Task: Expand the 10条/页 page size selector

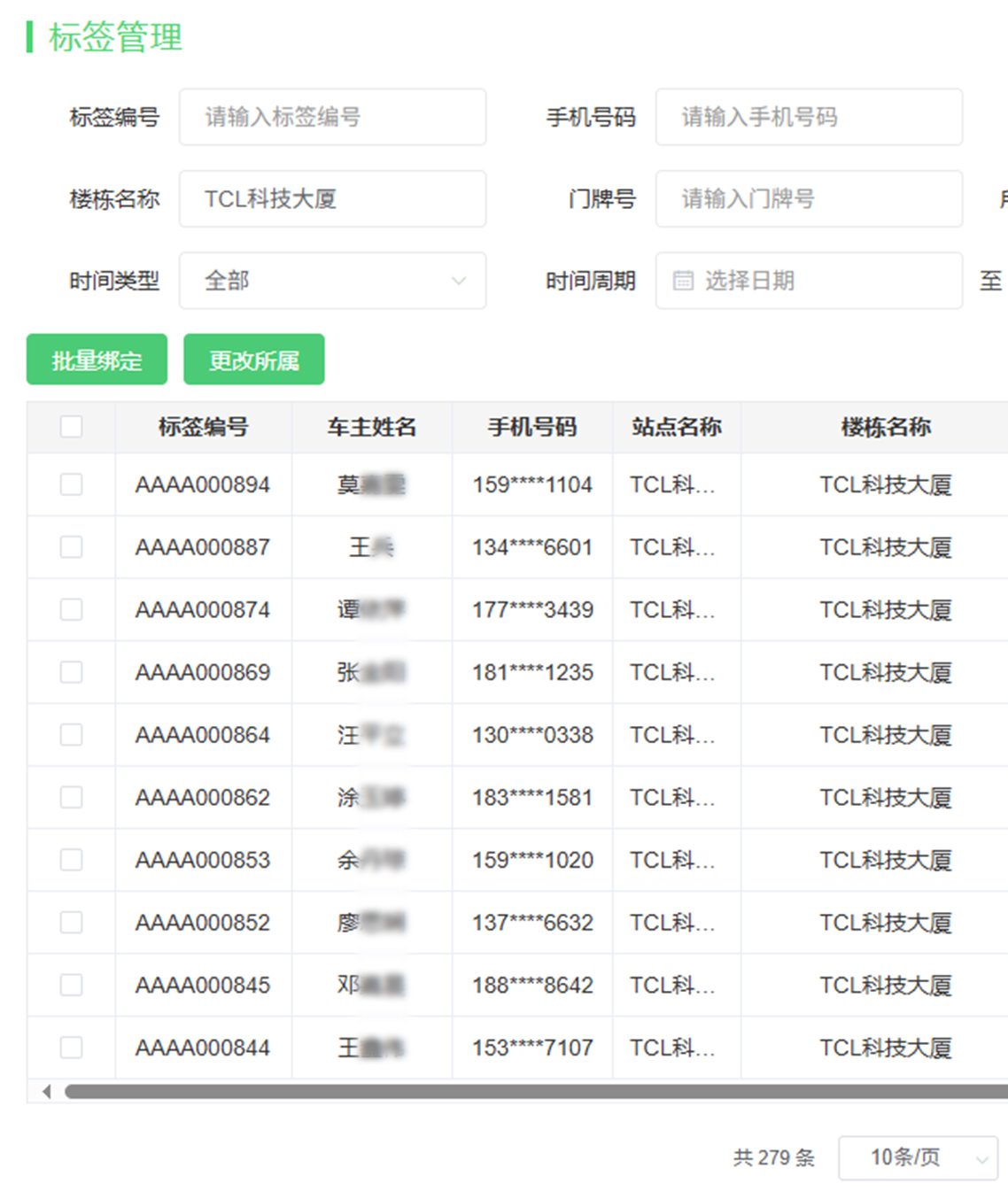Action: 918,1157
